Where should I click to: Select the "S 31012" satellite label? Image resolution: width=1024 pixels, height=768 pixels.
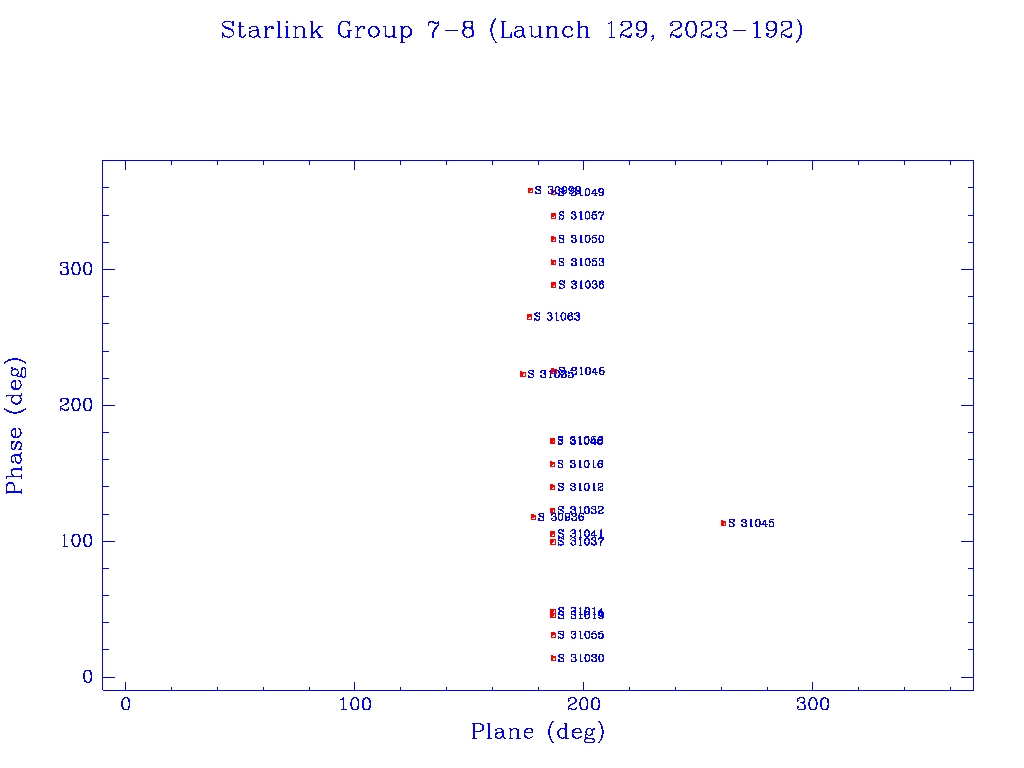click(581, 488)
